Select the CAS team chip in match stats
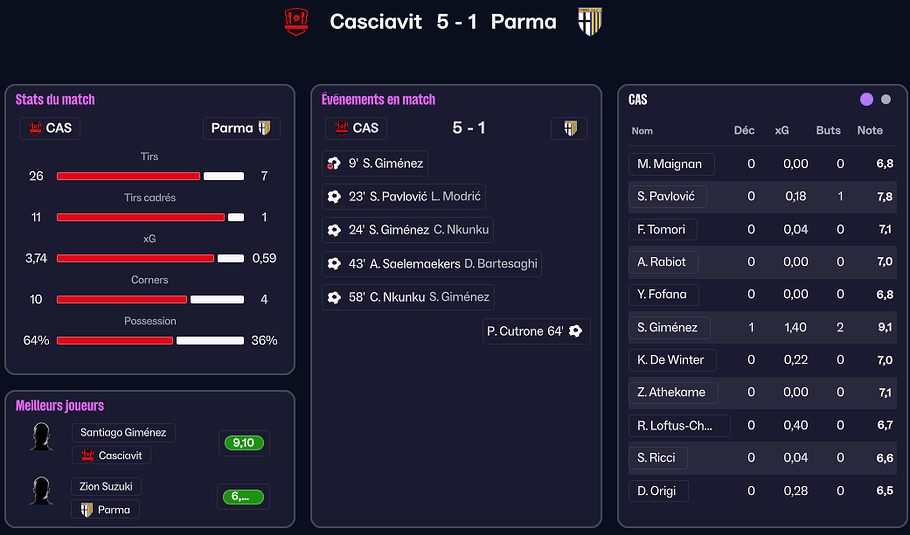This screenshot has height=535, width=910. coord(50,128)
